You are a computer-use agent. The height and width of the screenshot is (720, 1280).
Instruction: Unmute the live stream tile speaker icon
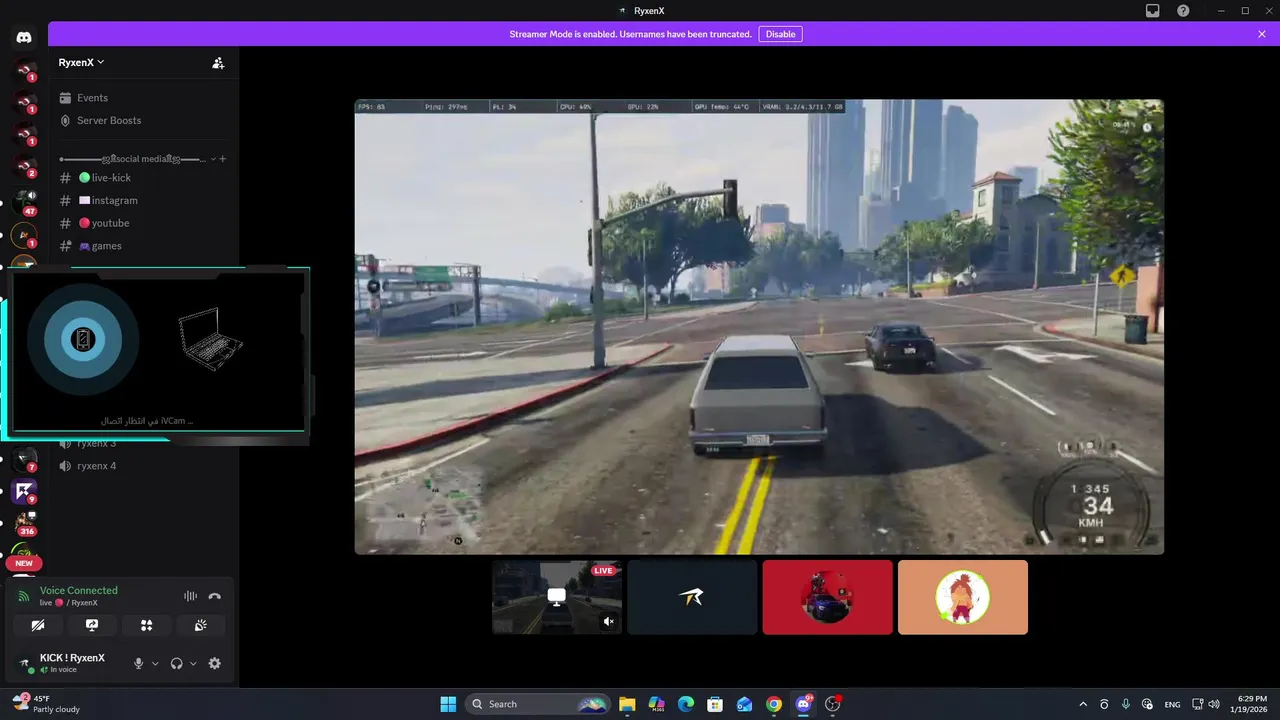click(x=608, y=622)
